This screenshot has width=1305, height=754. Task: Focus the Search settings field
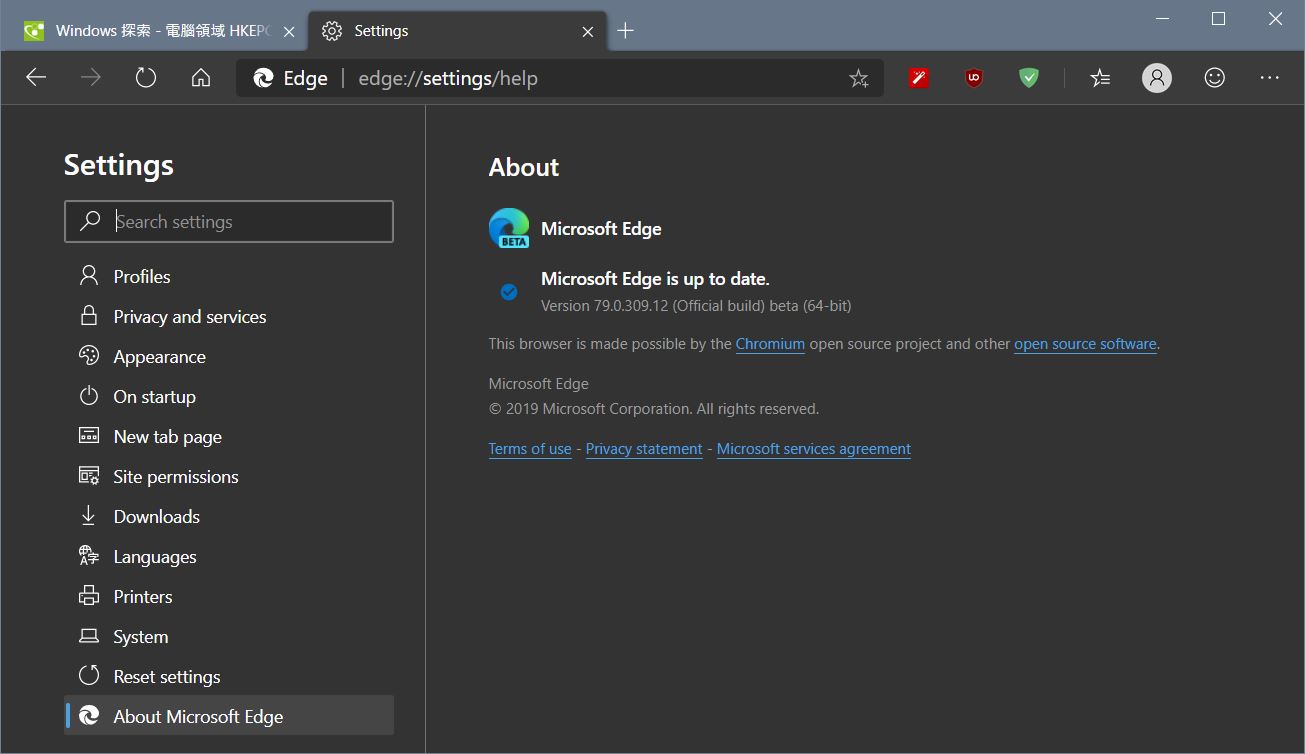point(229,222)
